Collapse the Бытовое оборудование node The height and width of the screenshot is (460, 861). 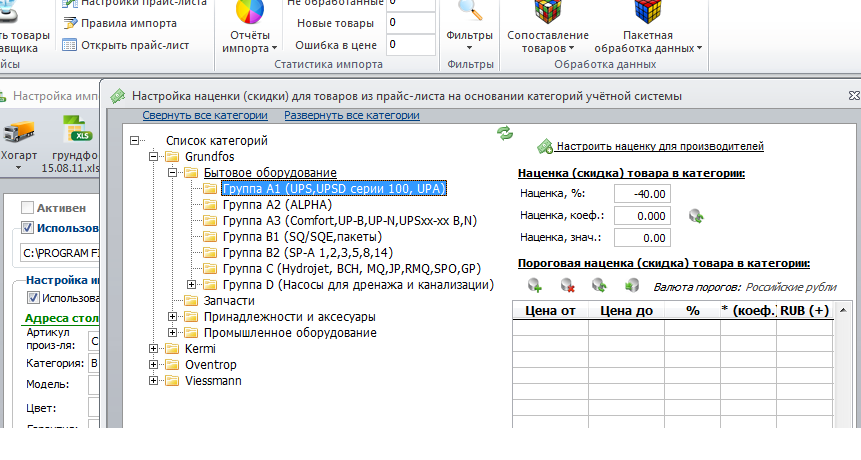coord(172,172)
